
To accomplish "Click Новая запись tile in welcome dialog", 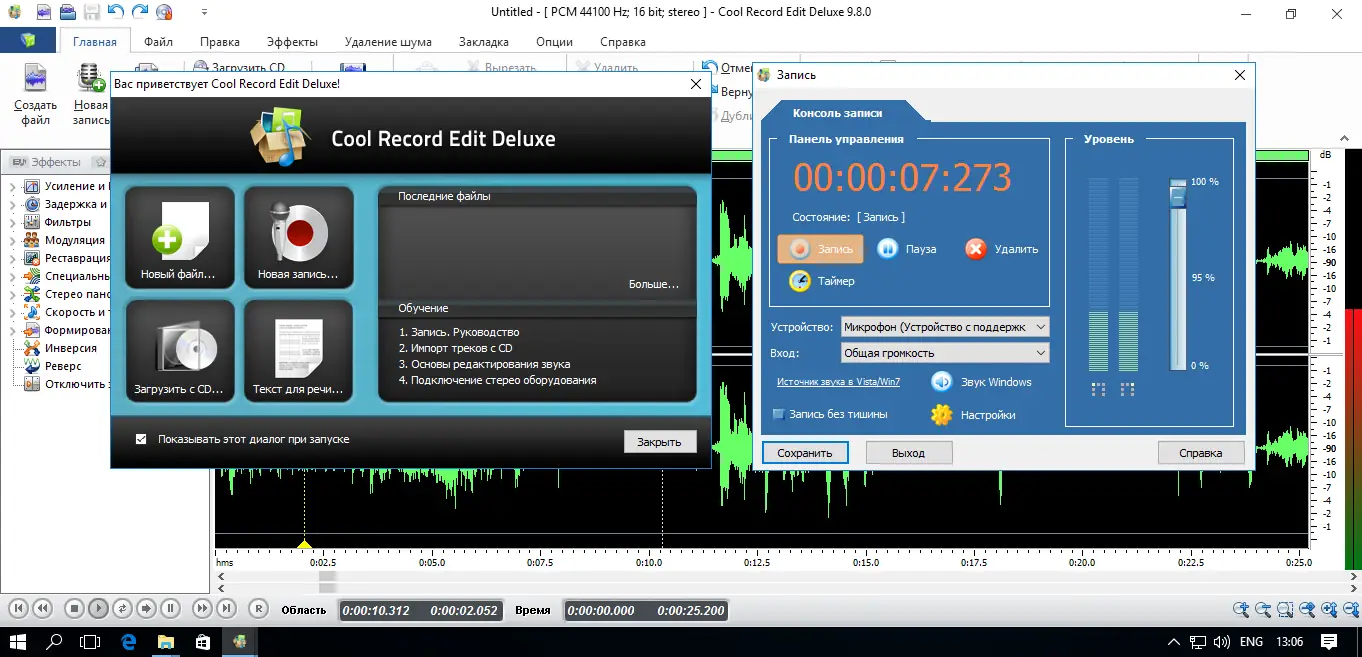I will coord(299,238).
